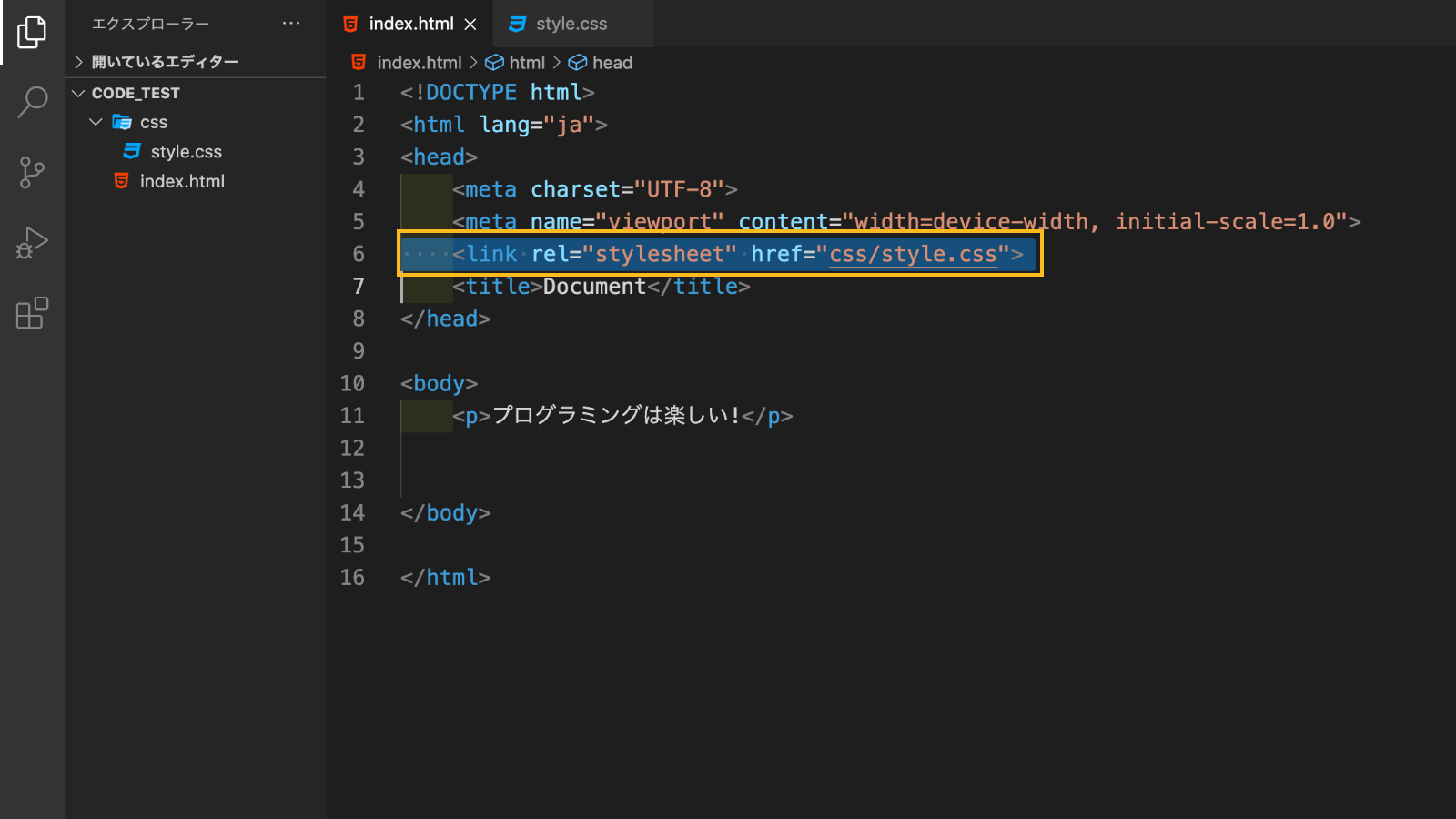The width and height of the screenshot is (1456, 819).
Task: Close the index.html tab
Action: (470, 24)
